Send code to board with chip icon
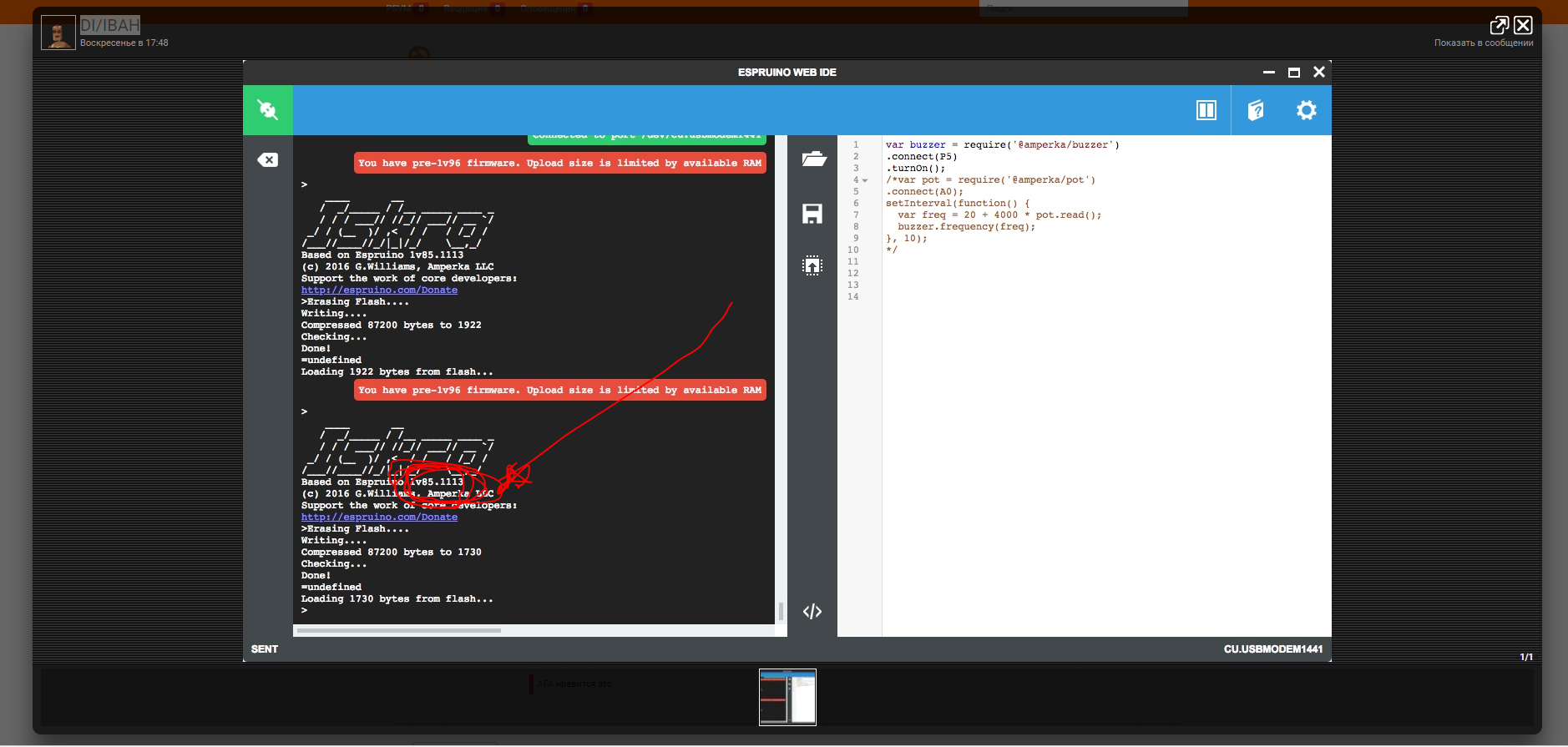The image size is (1568, 747). point(812,265)
